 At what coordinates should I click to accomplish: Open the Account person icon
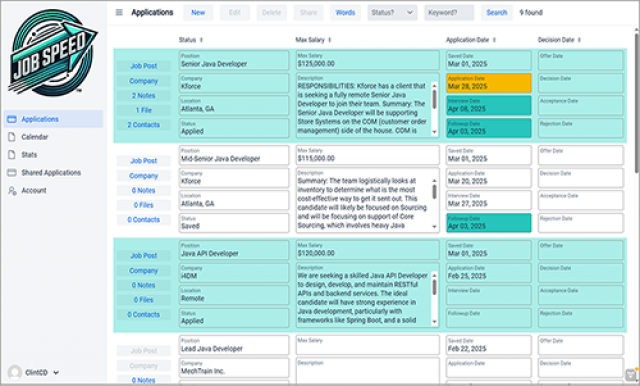(12, 191)
